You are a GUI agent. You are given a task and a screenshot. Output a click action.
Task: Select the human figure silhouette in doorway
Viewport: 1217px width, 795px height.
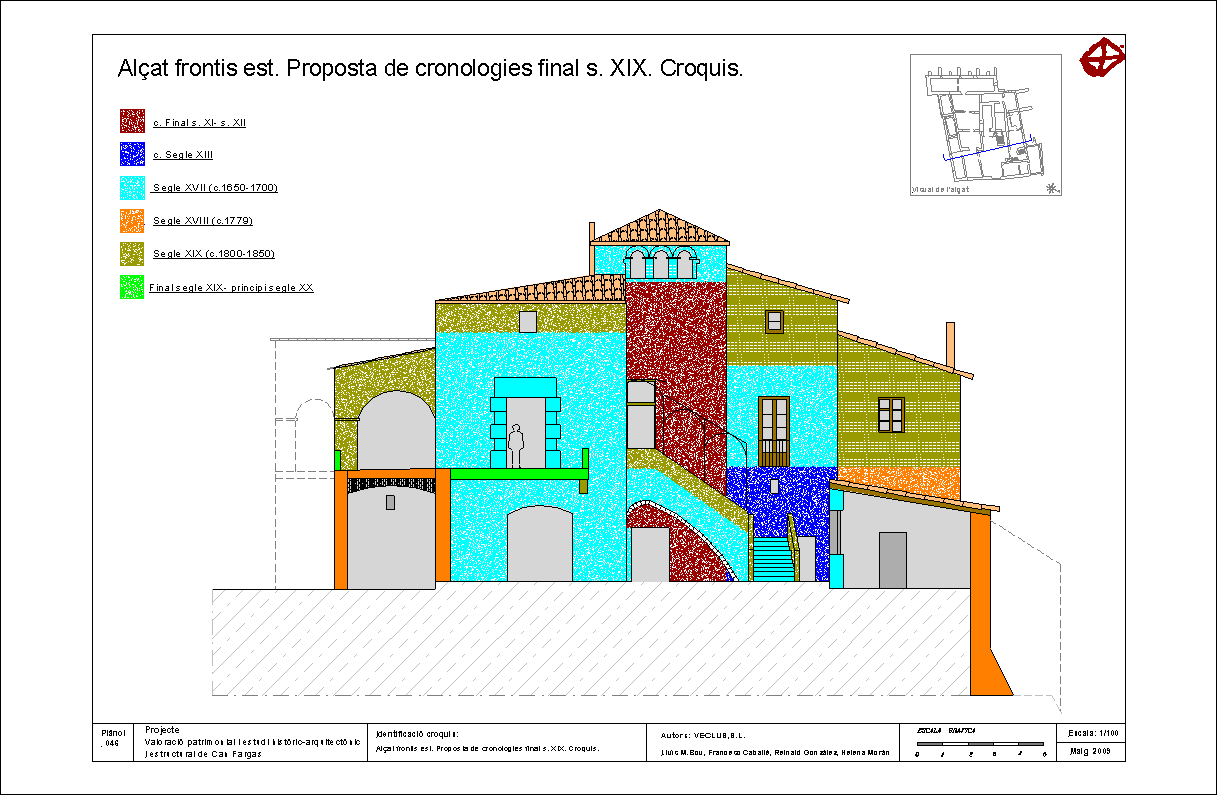(x=516, y=446)
